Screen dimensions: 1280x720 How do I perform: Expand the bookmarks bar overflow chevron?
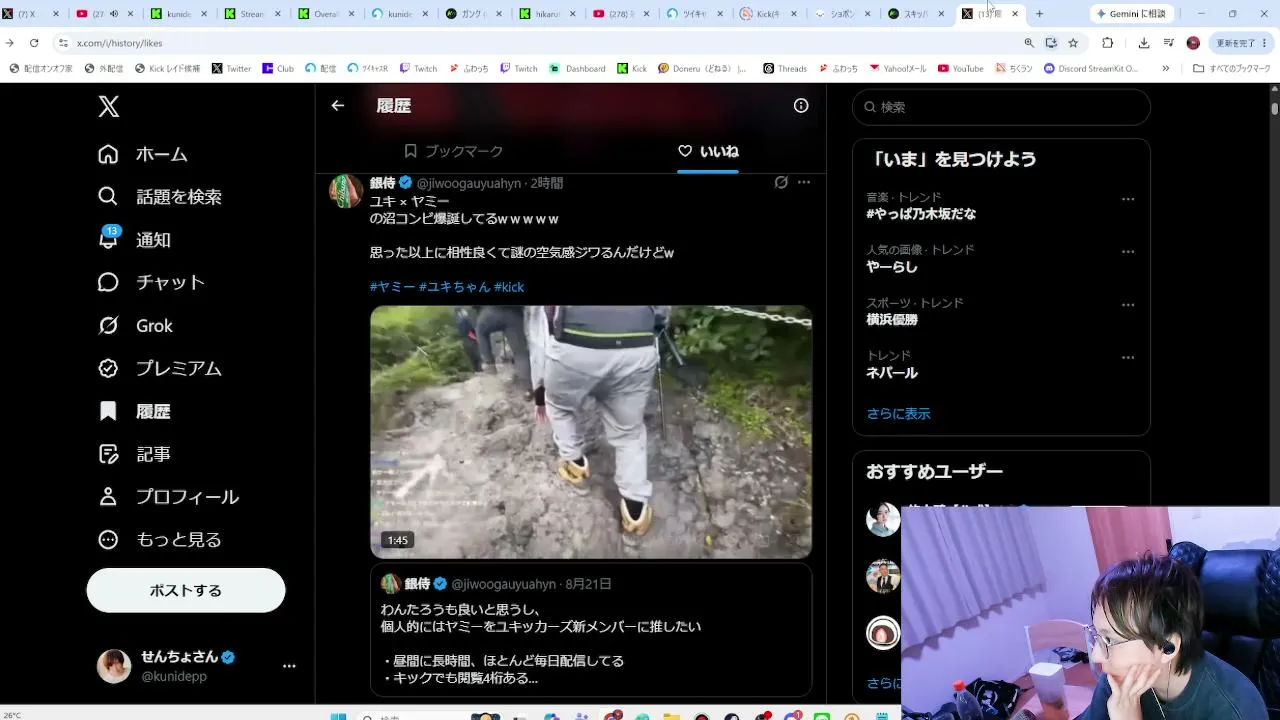[1165, 69]
